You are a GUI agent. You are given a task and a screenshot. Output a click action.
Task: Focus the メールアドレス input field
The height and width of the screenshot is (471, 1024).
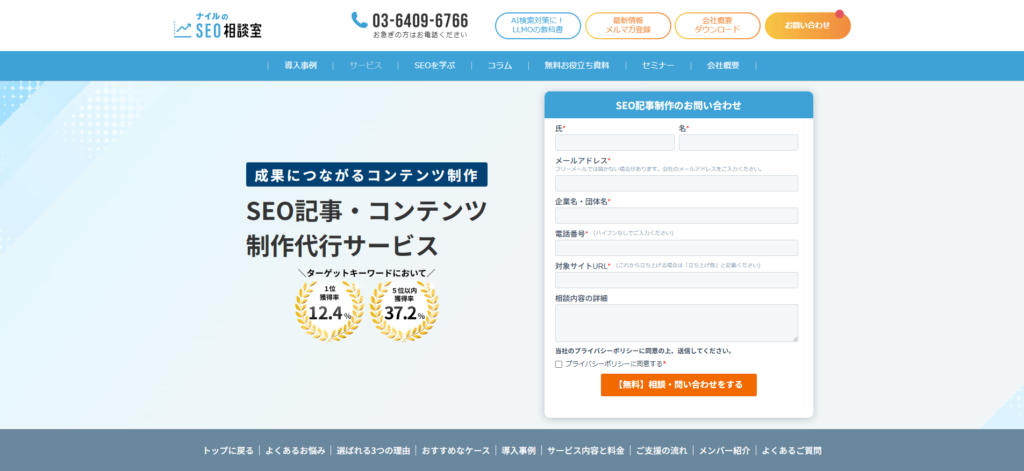[x=677, y=183]
